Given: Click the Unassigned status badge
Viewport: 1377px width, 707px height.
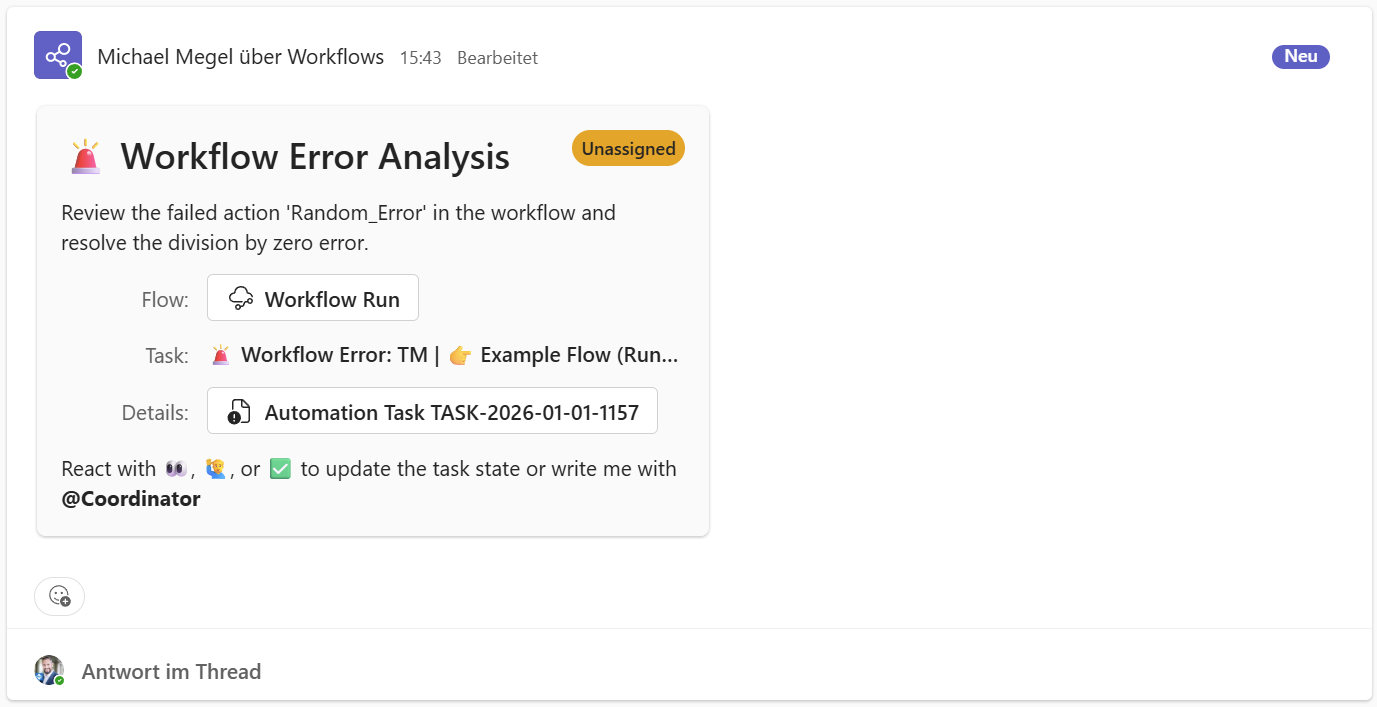Looking at the screenshot, I should (x=628, y=148).
